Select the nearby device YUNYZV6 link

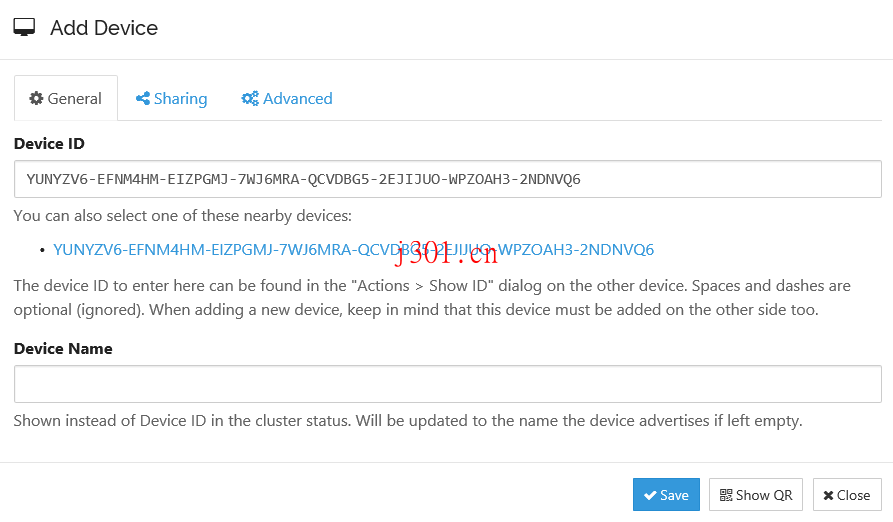point(353,249)
